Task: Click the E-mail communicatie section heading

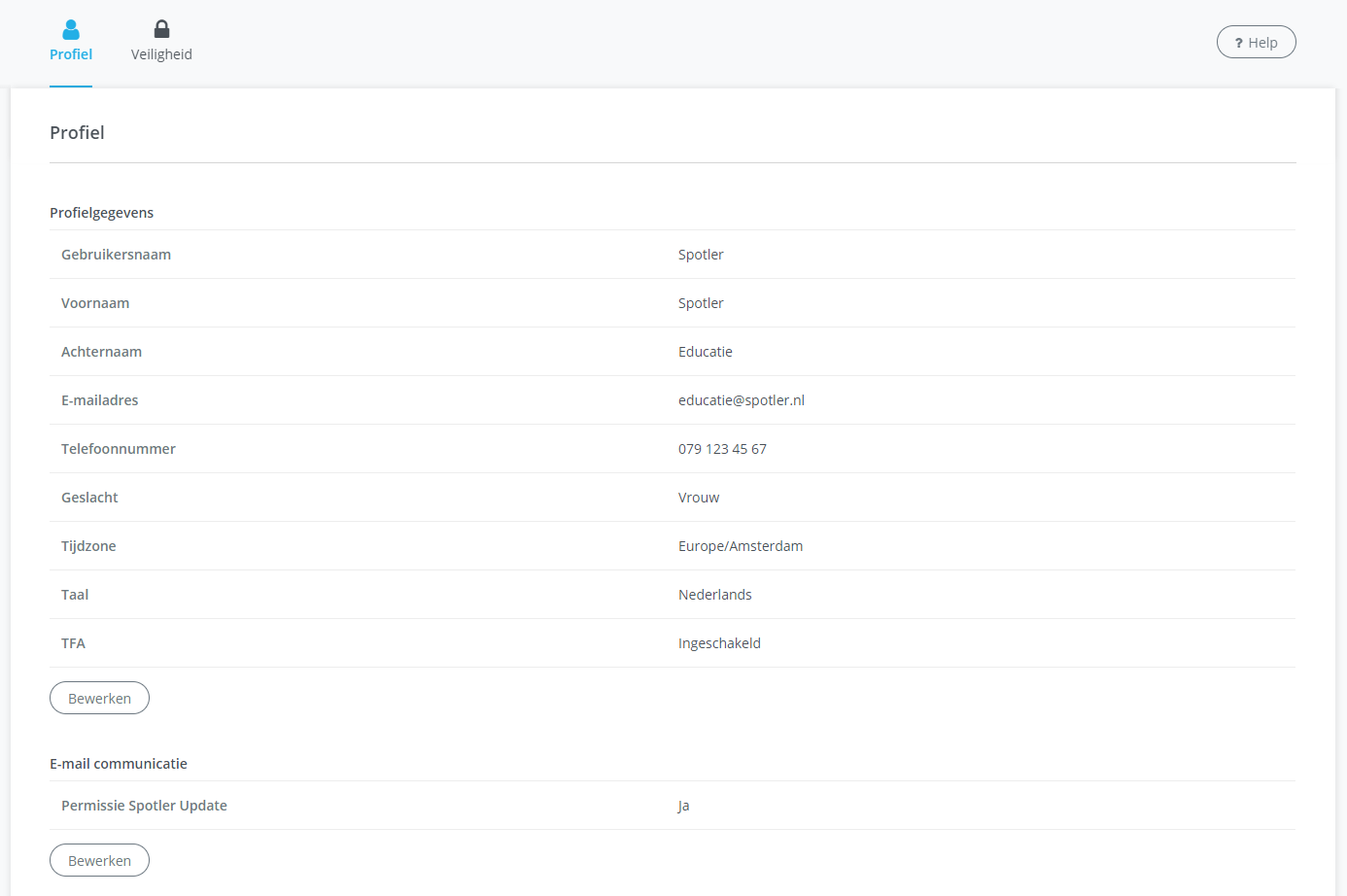Action: coord(119,764)
